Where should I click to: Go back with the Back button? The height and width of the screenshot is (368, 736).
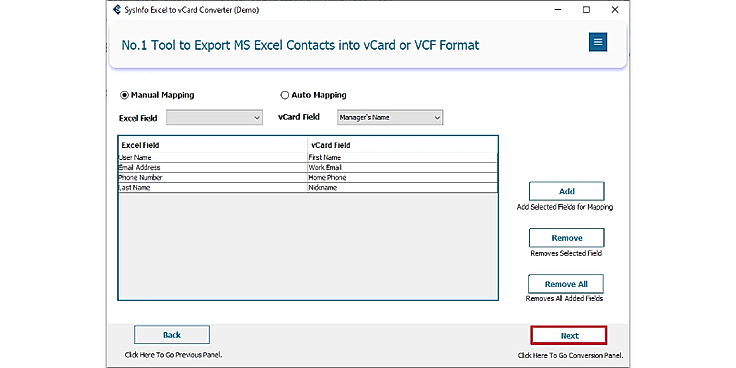click(172, 335)
